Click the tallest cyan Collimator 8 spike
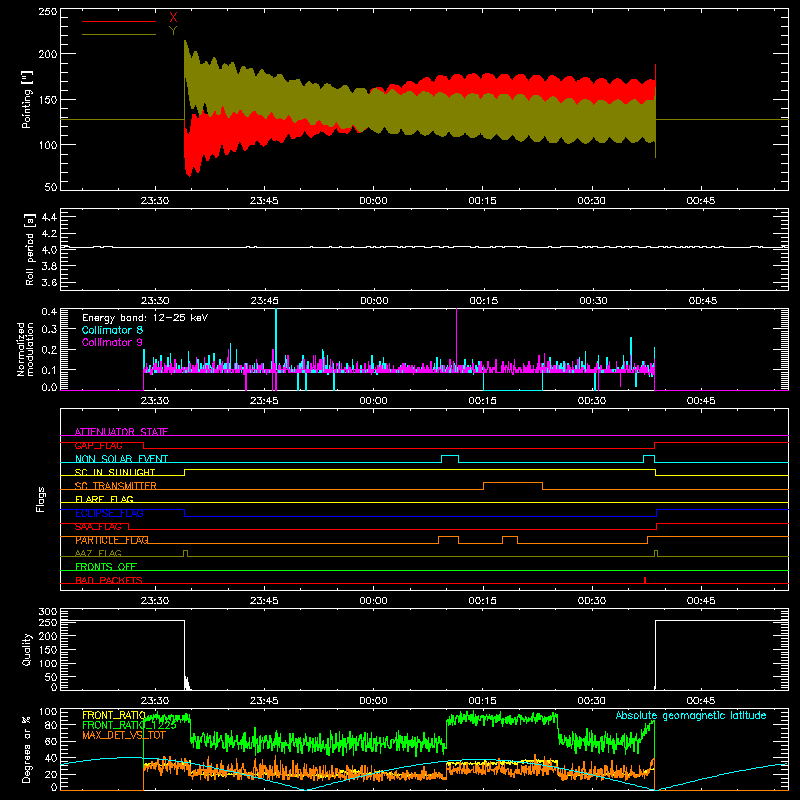 276,339
